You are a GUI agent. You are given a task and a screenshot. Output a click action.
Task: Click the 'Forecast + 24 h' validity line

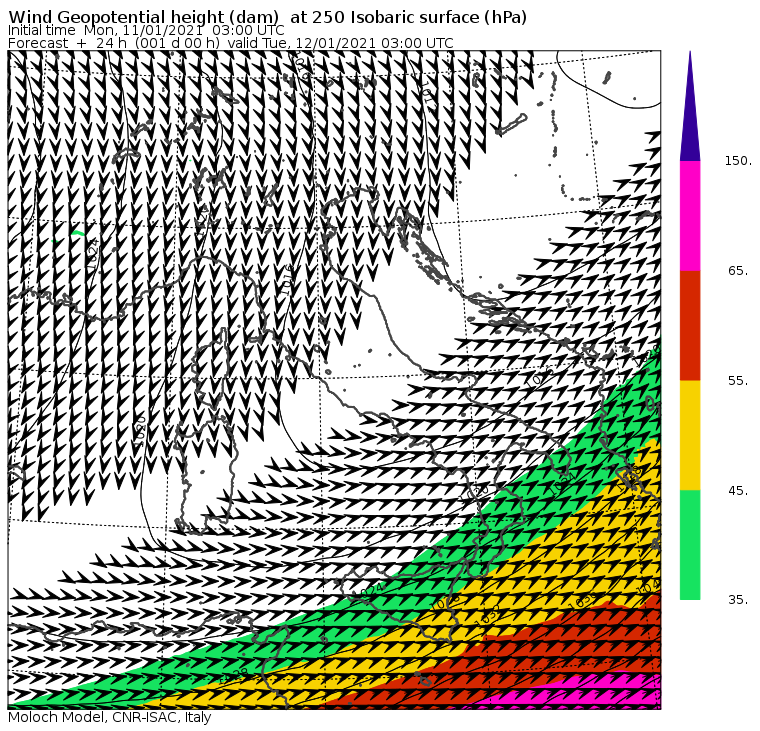tap(231, 43)
